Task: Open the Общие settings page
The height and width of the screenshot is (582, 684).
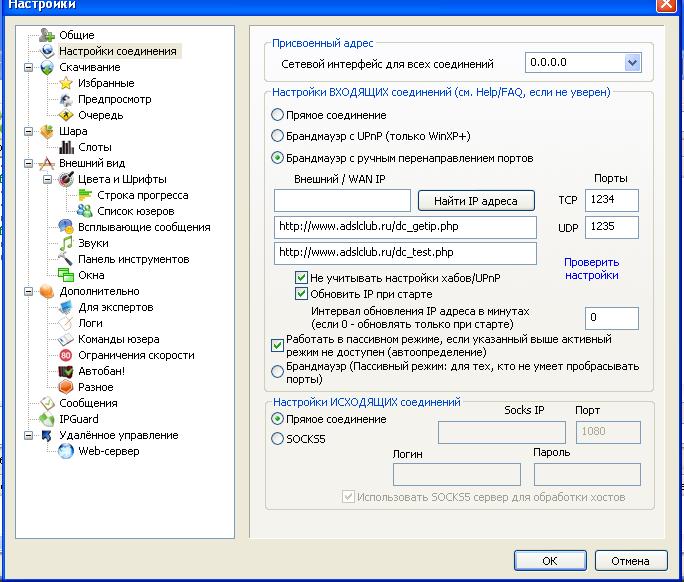Action: tap(76, 35)
